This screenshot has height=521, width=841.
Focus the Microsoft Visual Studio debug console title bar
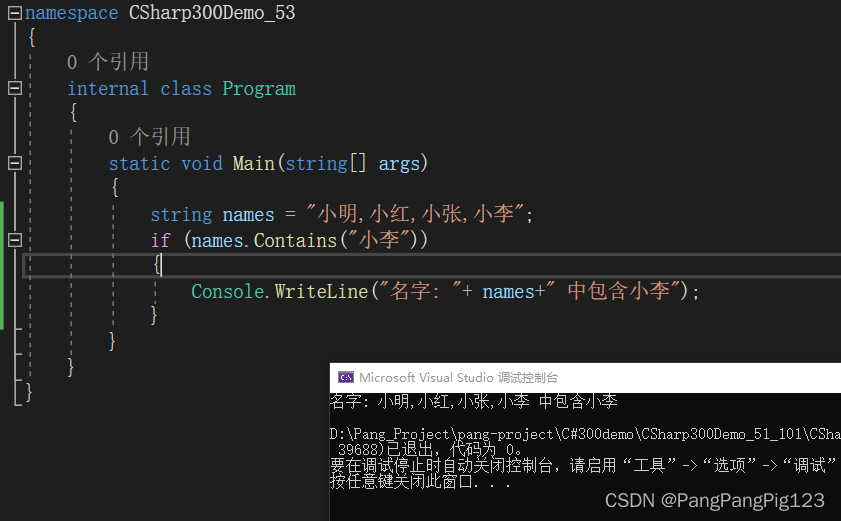[x=585, y=378]
